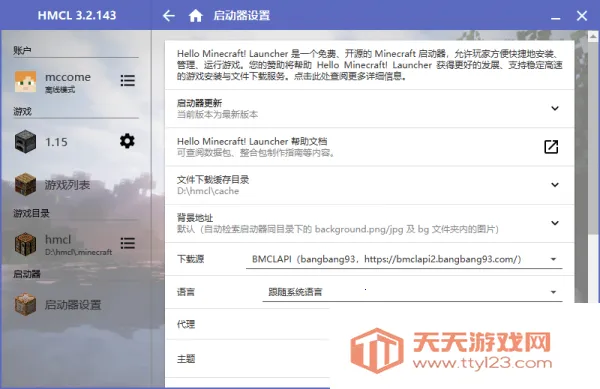The width and height of the screenshot is (600, 389).
Task: Click the mccome player avatar
Action: 25,81
